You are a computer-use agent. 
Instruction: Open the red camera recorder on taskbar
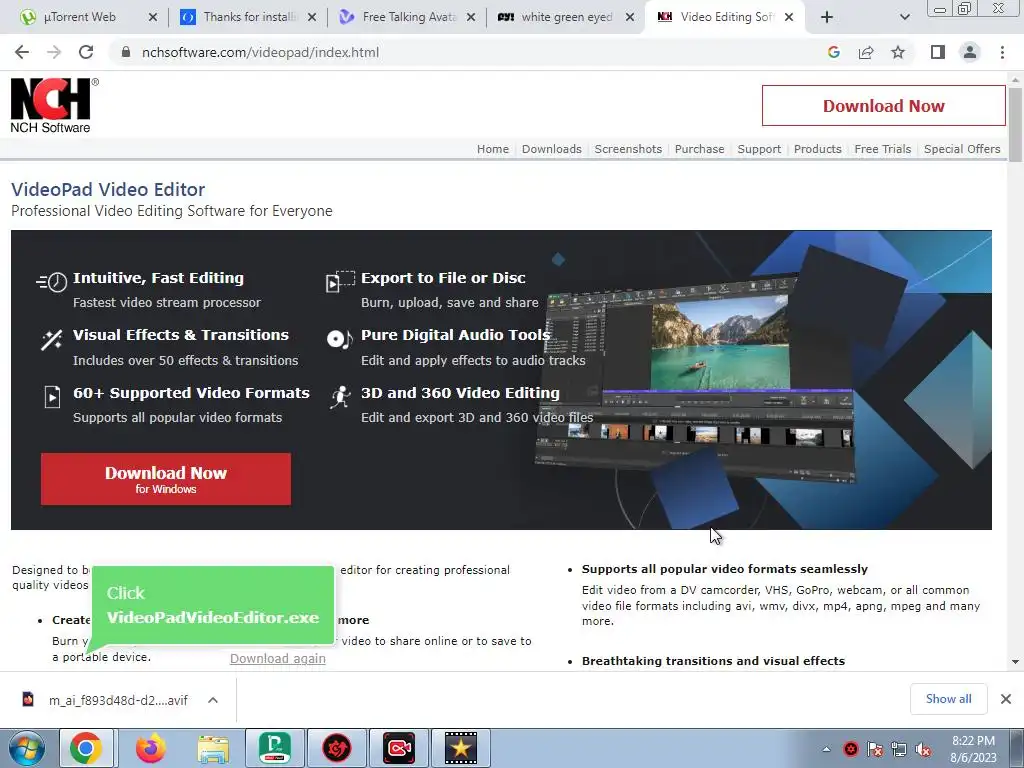[399, 748]
